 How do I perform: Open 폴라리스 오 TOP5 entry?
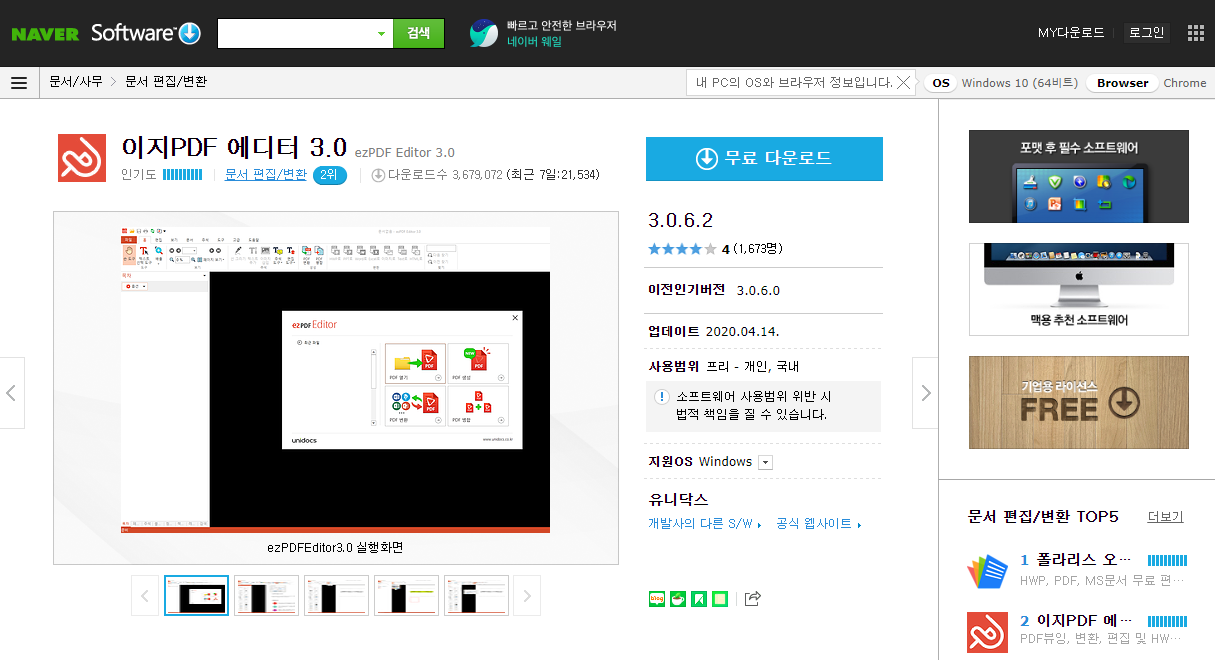1076,560
